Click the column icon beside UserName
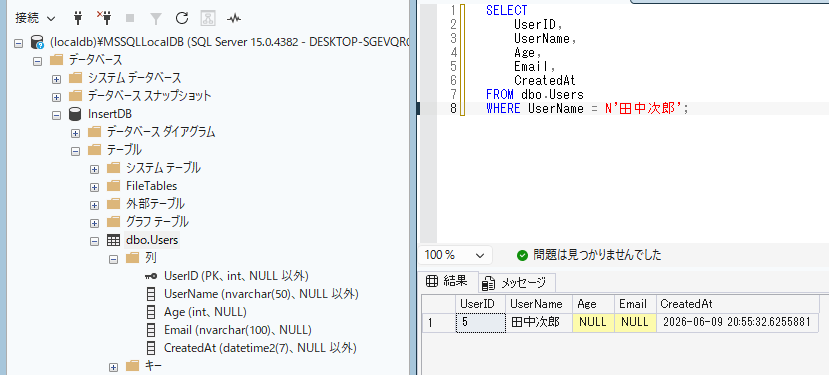The height and width of the screenshot is (375, 829). tap(151, 294)
